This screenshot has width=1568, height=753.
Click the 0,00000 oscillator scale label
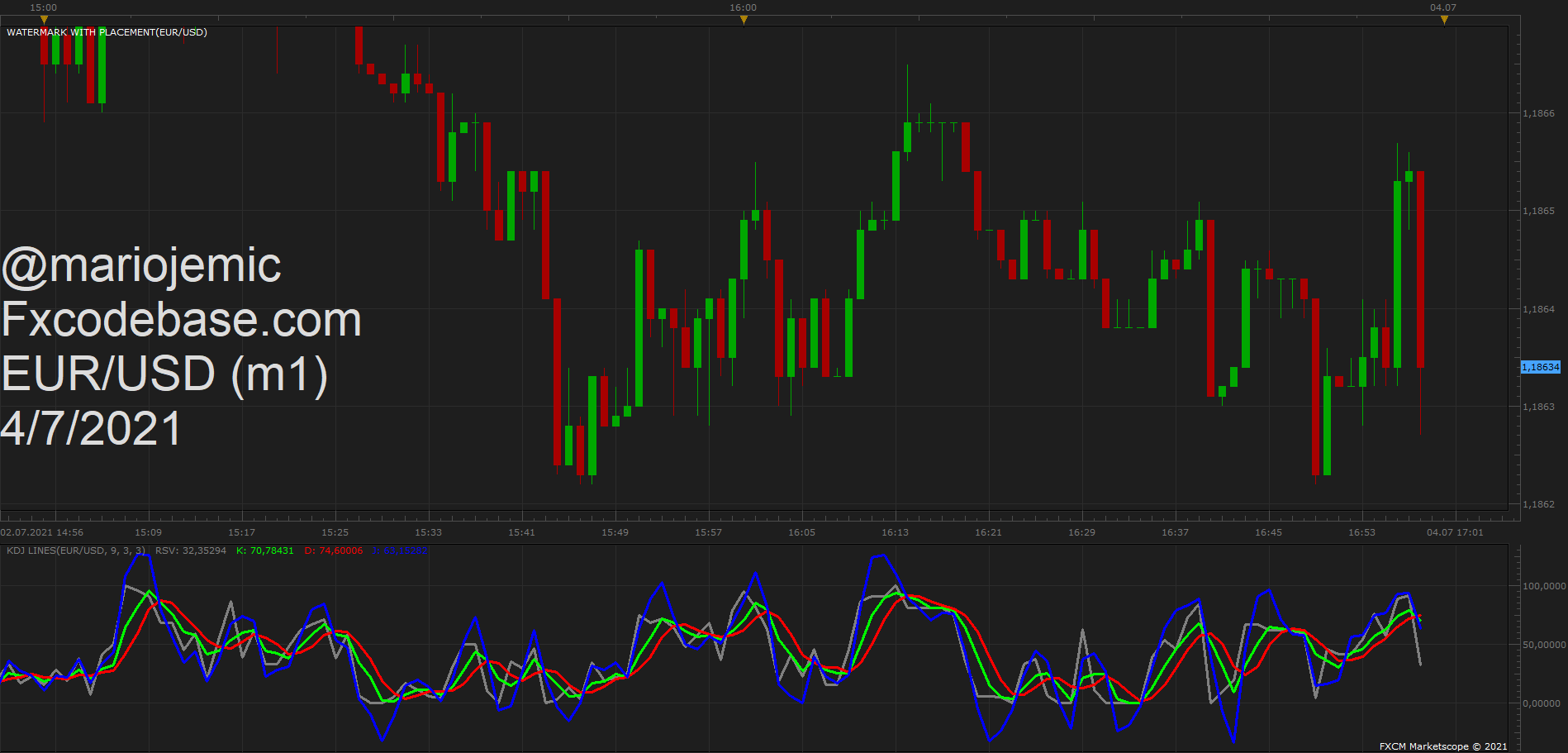(1542, 703)
